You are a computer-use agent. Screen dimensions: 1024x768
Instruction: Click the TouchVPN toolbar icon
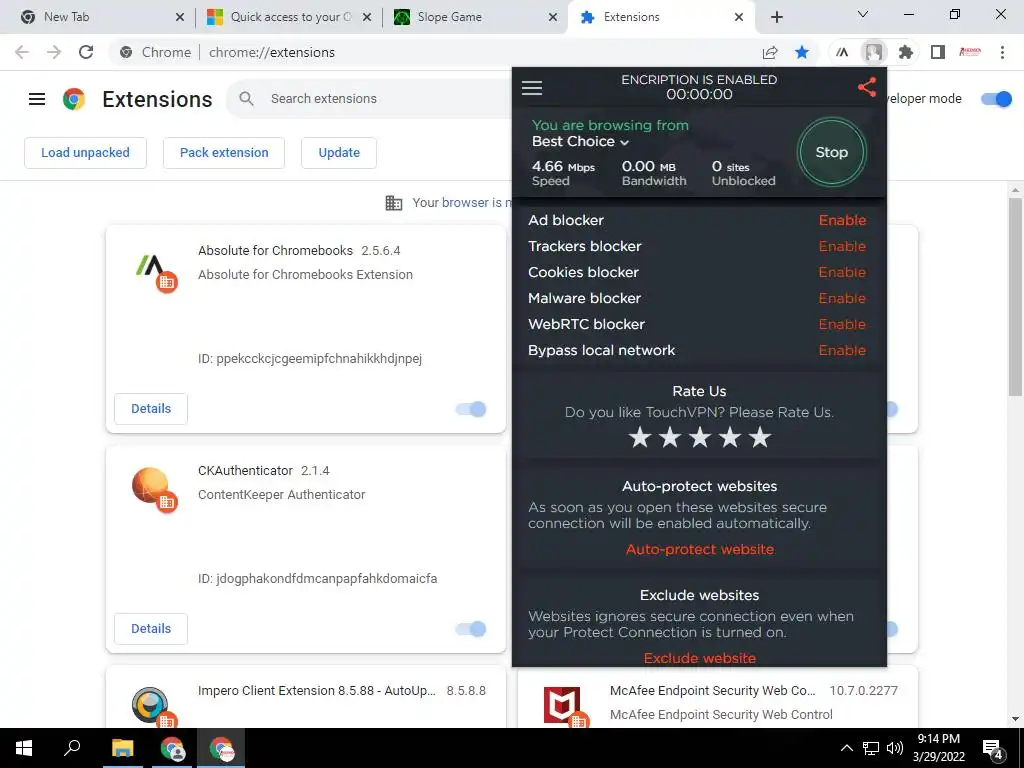pos(874,52)
